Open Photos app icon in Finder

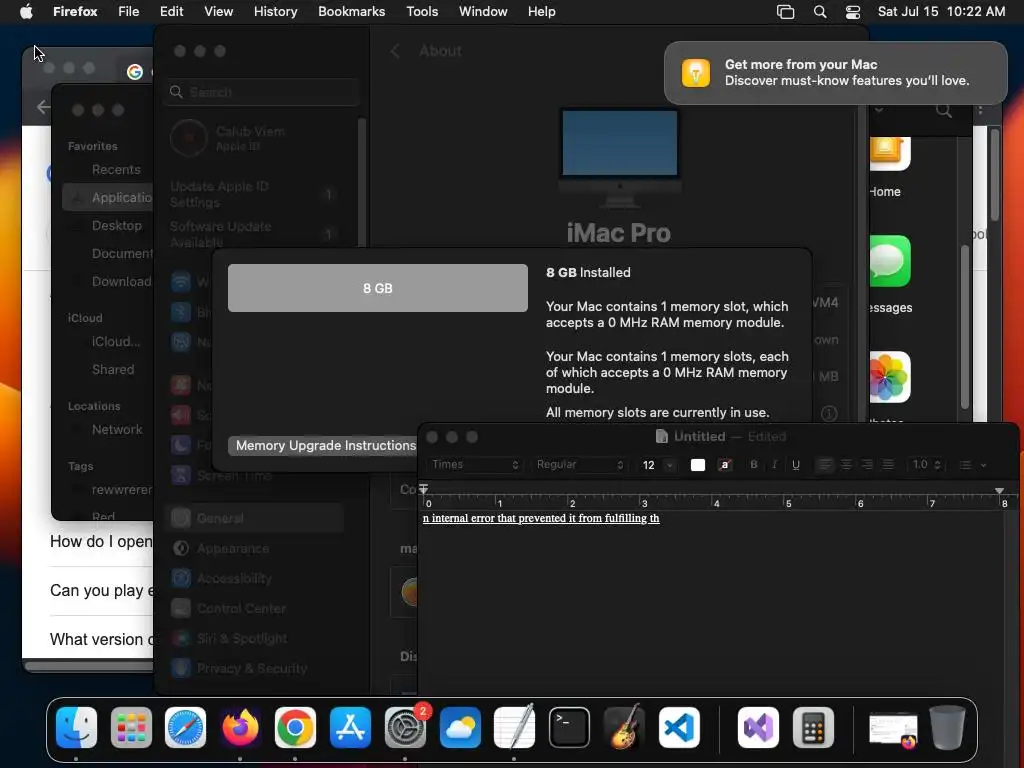click(x=890, y=377)
